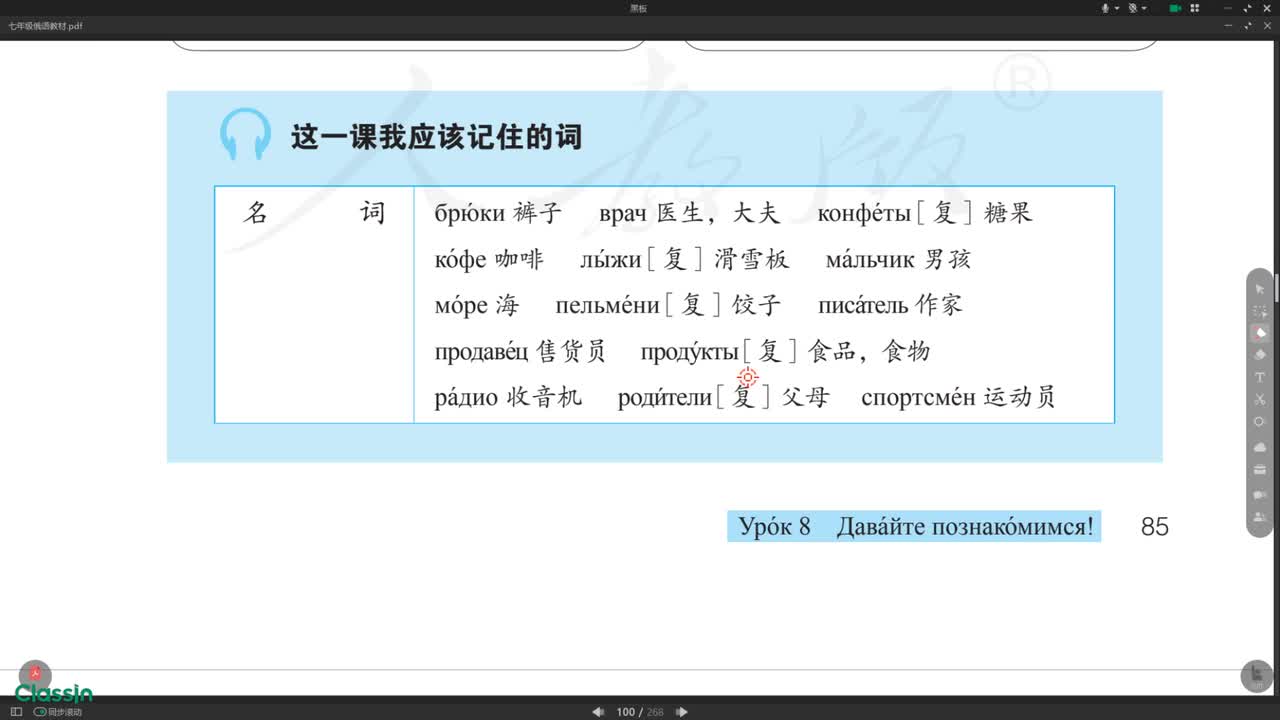Click the total page count 268
The width and height of the screenshot is (1280, 720).
pos(656,712)
